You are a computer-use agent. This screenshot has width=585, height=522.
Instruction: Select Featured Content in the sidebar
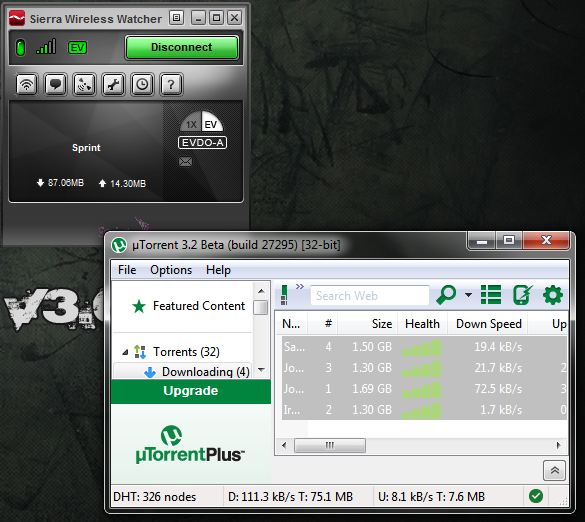click(189, 306)
